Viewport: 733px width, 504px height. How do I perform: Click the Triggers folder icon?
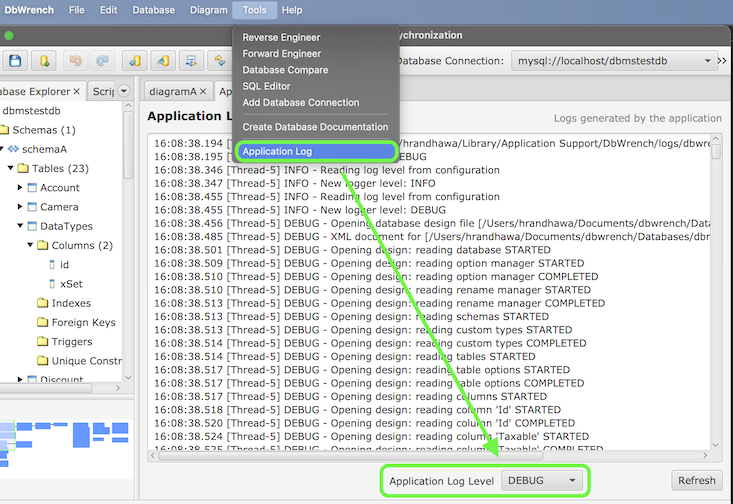tap(43, 341)
